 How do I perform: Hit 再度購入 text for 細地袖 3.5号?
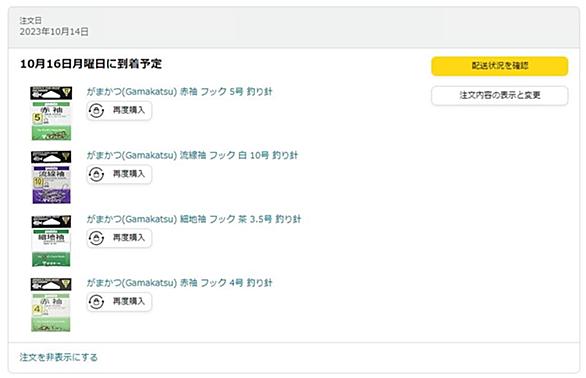[129, 237]
